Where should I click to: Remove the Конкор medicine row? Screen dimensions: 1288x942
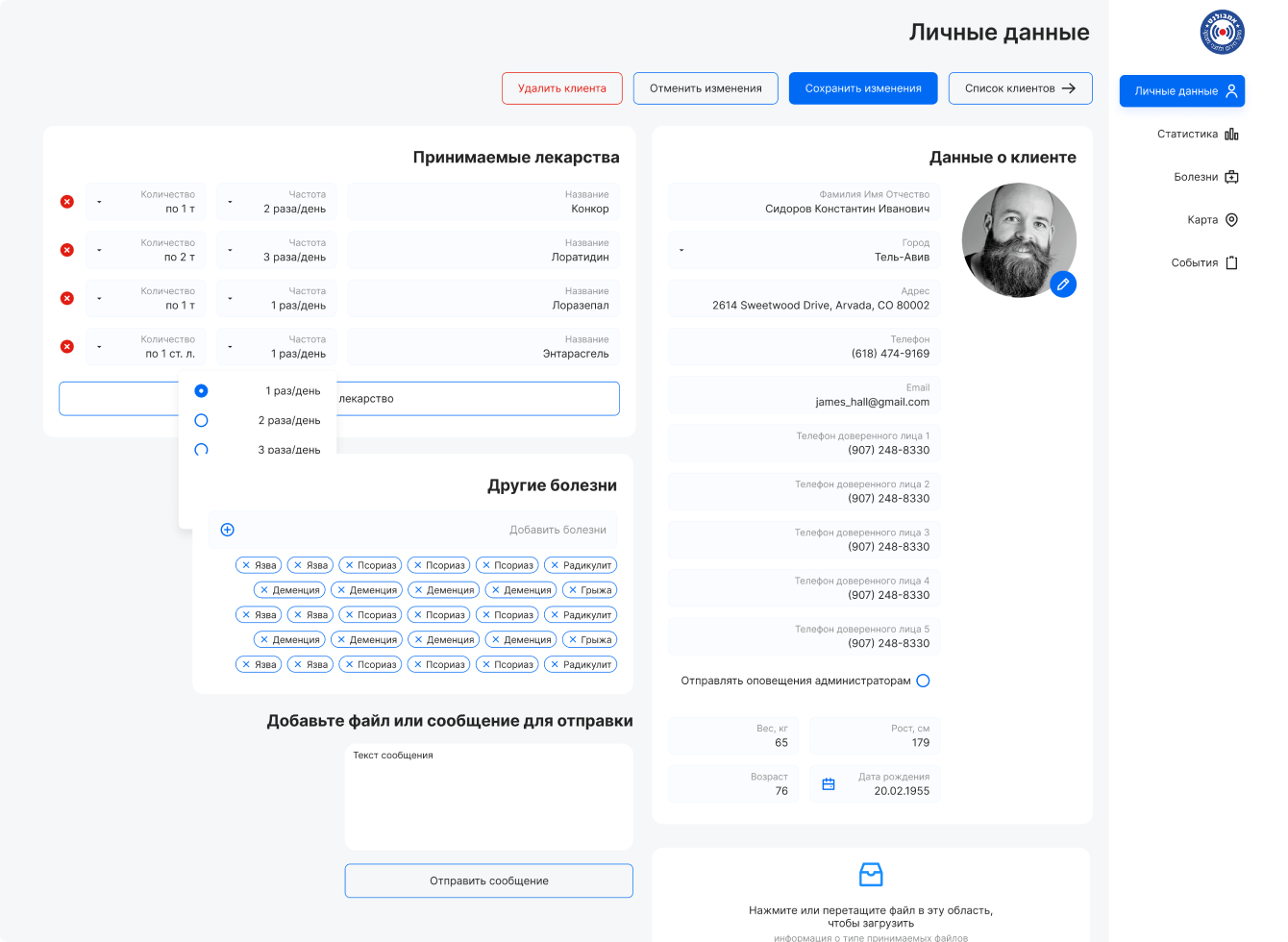[67, 202]
